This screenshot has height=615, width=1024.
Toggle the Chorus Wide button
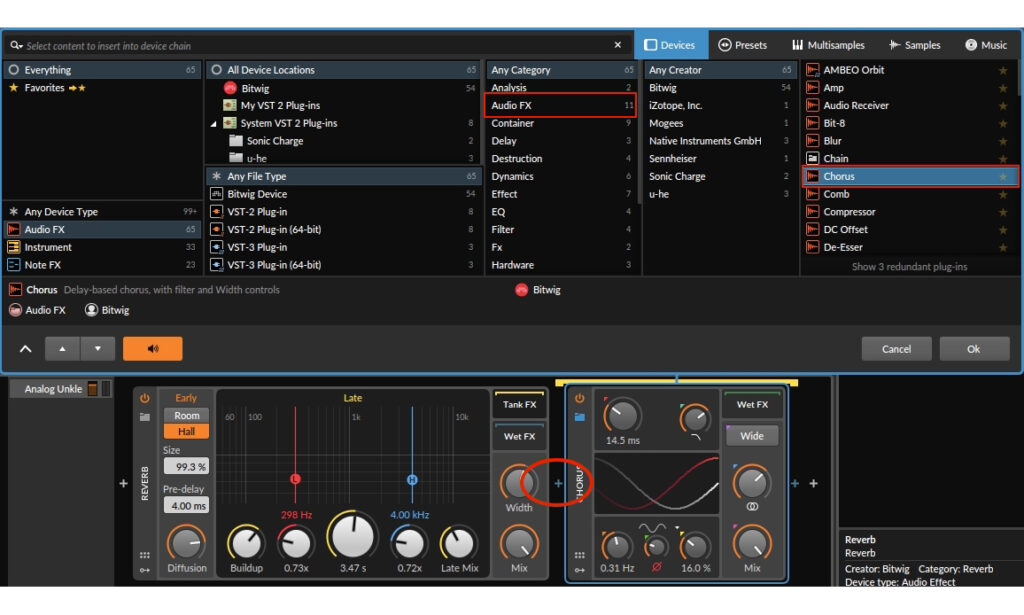coord(752,435)
